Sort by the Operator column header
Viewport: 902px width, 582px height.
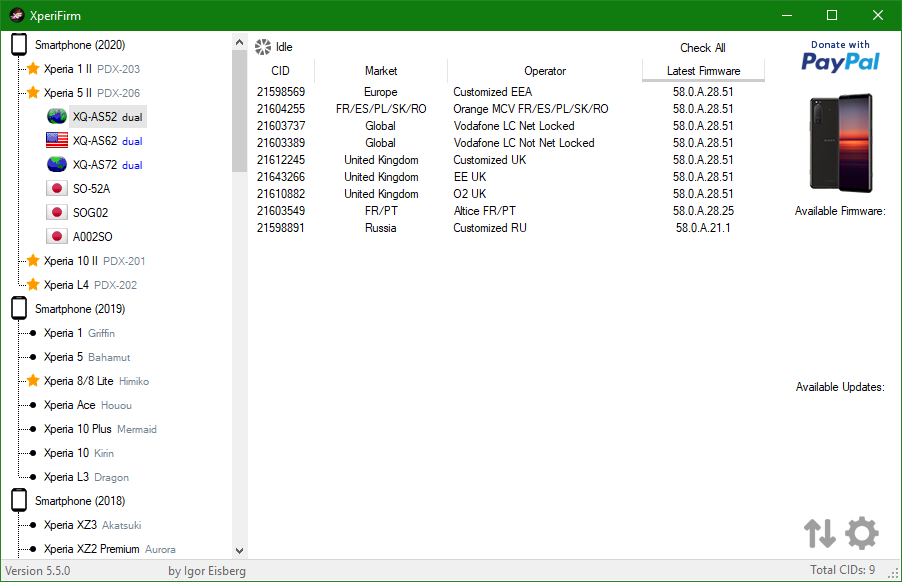(x=545, y=71)
